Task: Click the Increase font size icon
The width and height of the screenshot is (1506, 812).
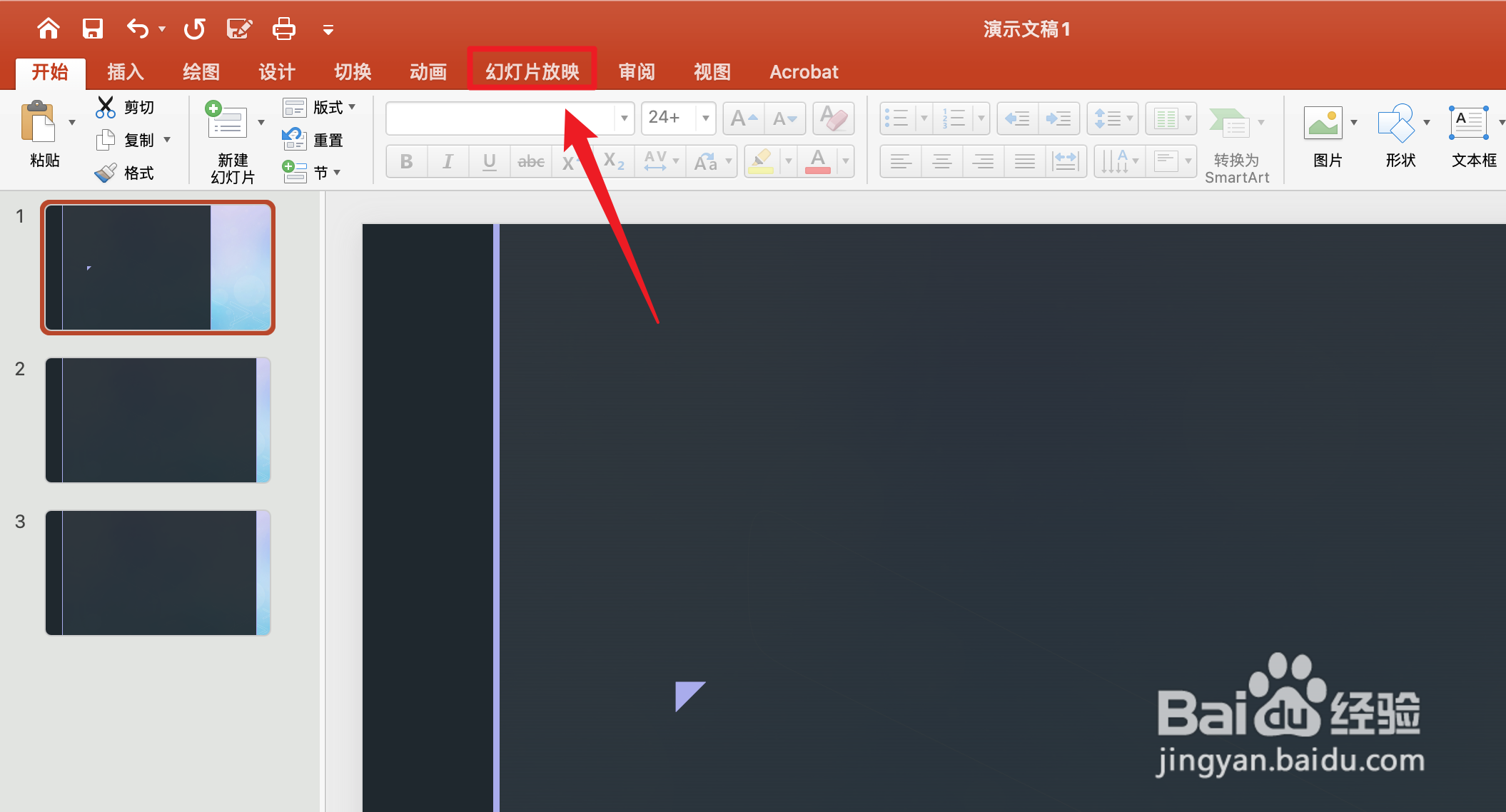Action: point(743,118)
